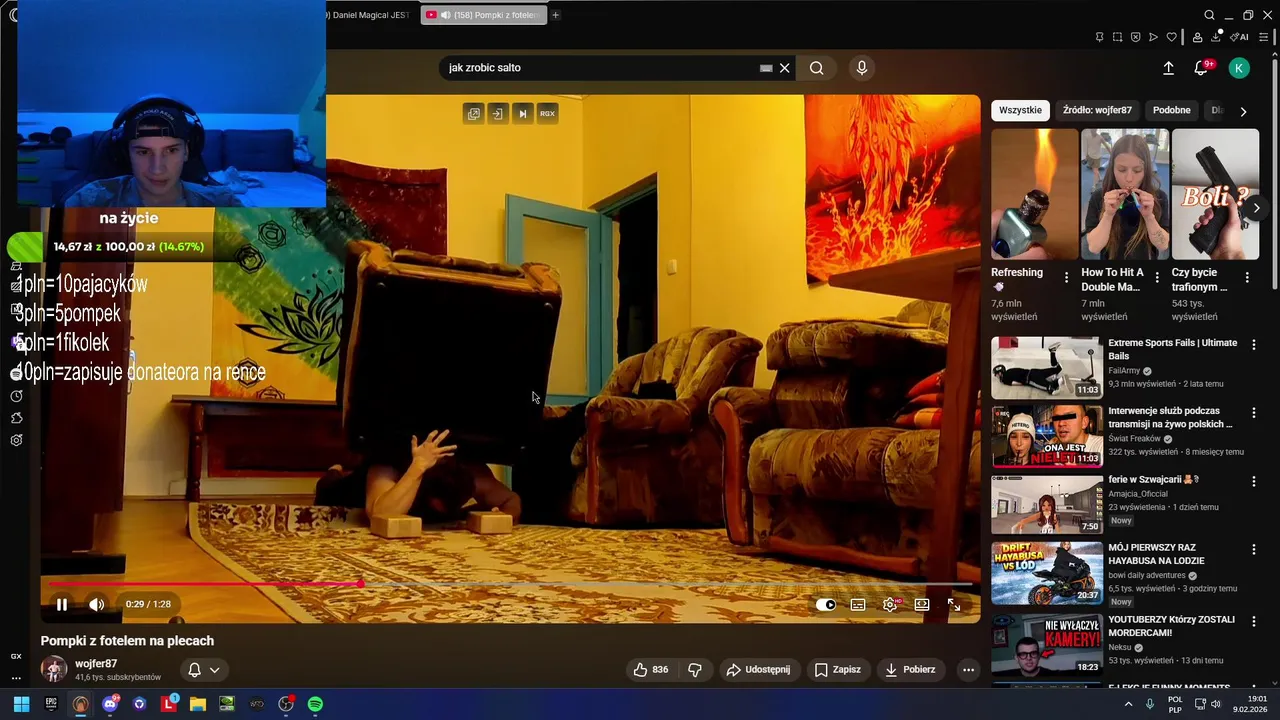This screenshot has width=1280, height=720.
Task: Open 'MÓJ PIERWSZY RAZ HAYABUSA' video title
Action: click(1156, 554)
